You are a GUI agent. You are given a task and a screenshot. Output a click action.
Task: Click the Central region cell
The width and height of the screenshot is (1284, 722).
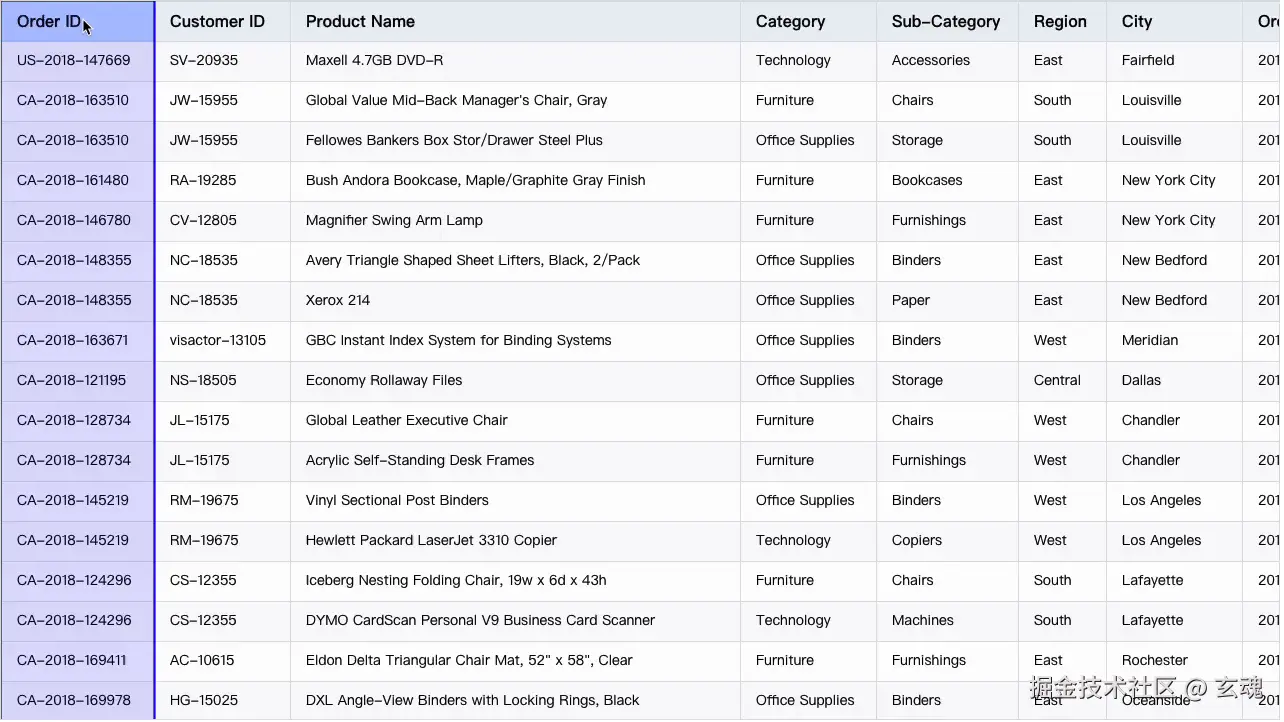(1057, 381)
